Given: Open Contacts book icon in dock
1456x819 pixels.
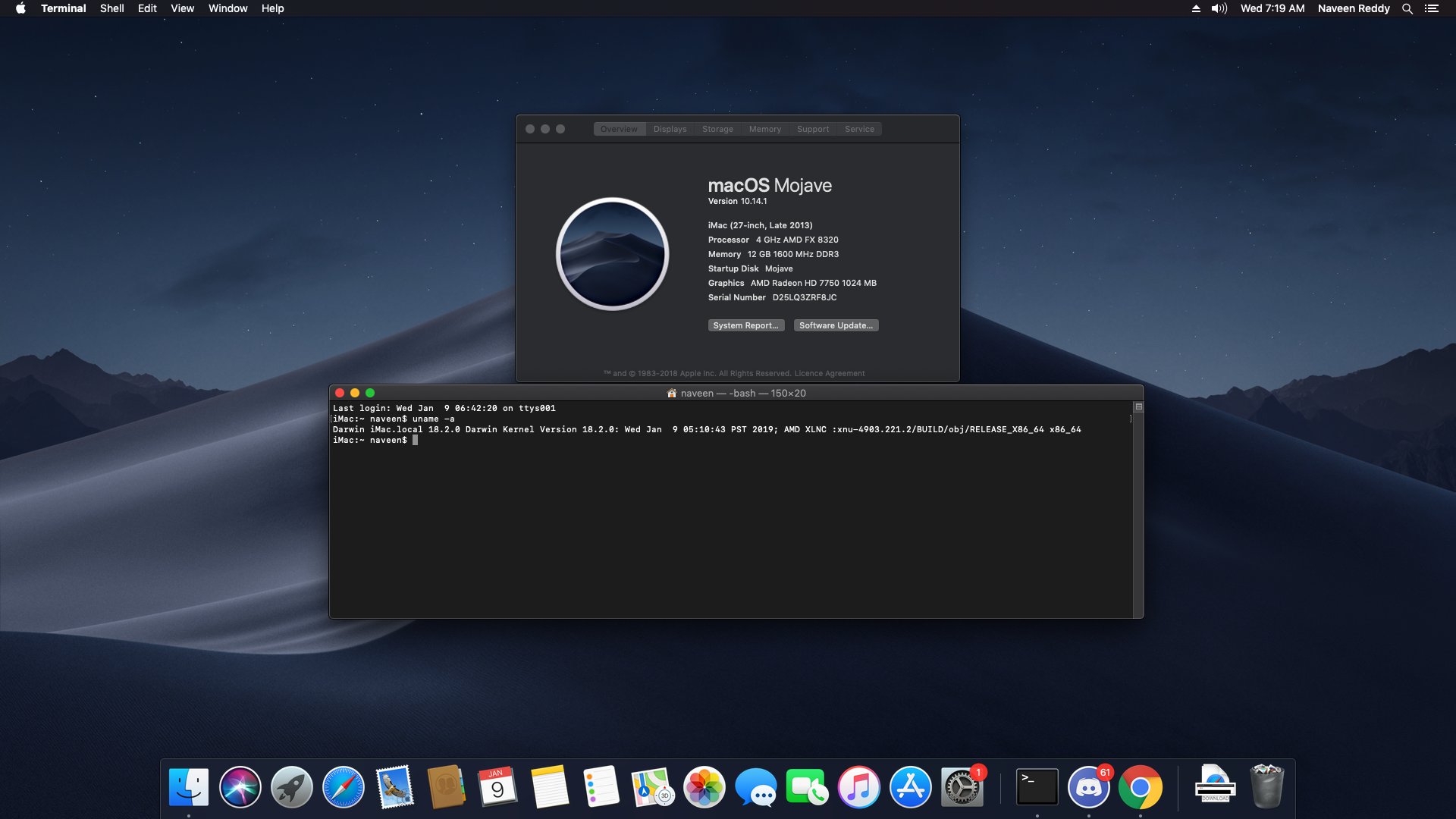Looking at the screenshot, I should coord(446,787).
